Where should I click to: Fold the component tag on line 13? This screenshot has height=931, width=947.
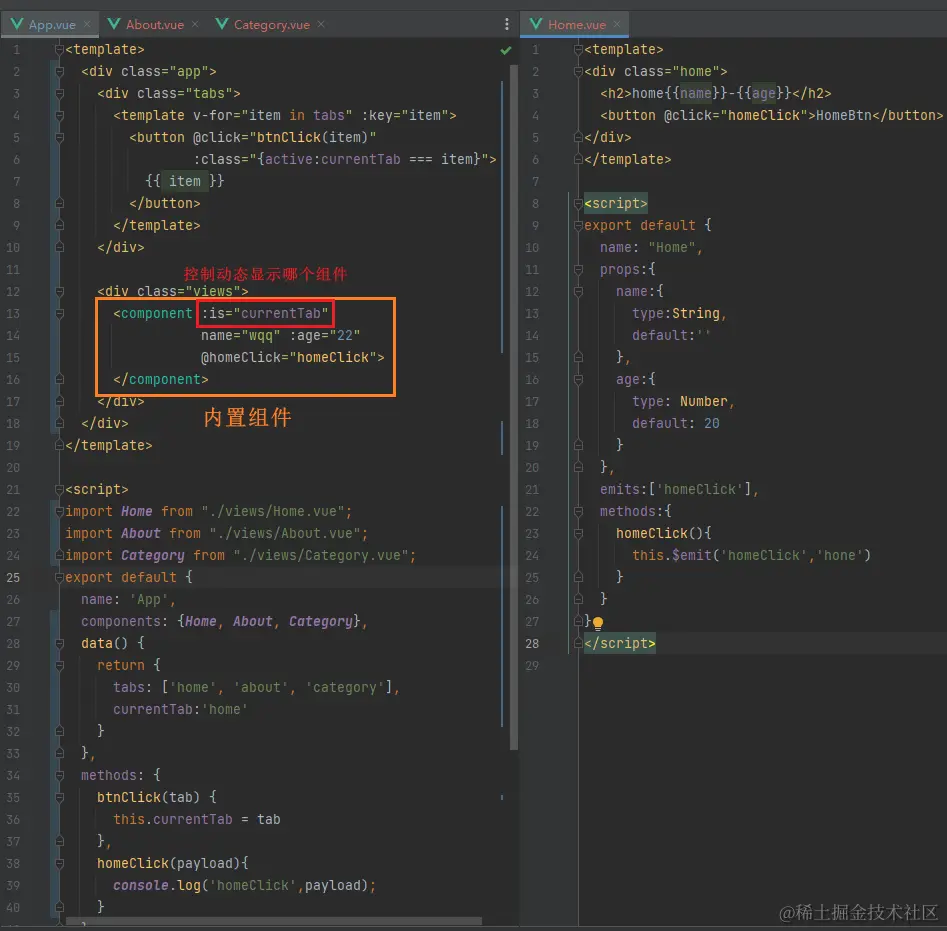59,313
